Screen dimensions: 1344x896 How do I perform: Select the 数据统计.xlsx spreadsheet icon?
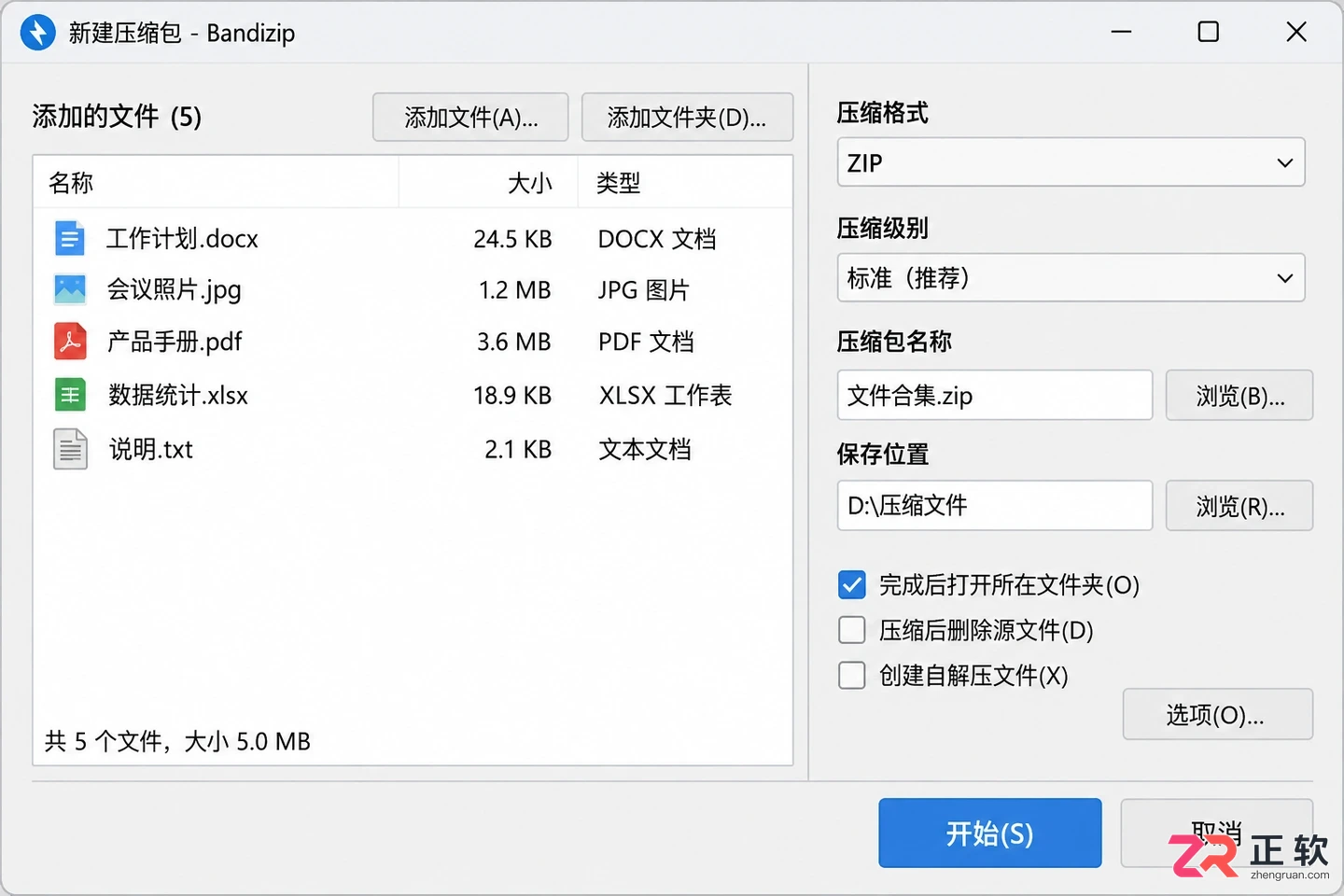coord(70,395)
